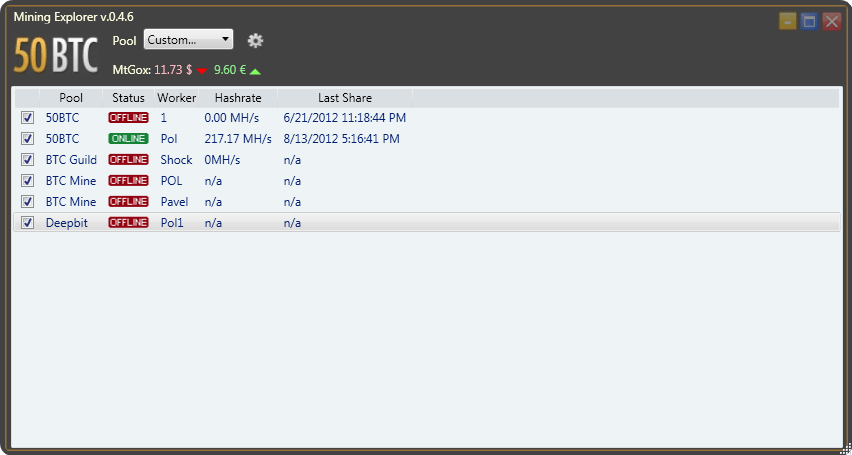Click the Status column header
Image resolution: width=852 pixels, height=455 pixels.
[128, 98]
